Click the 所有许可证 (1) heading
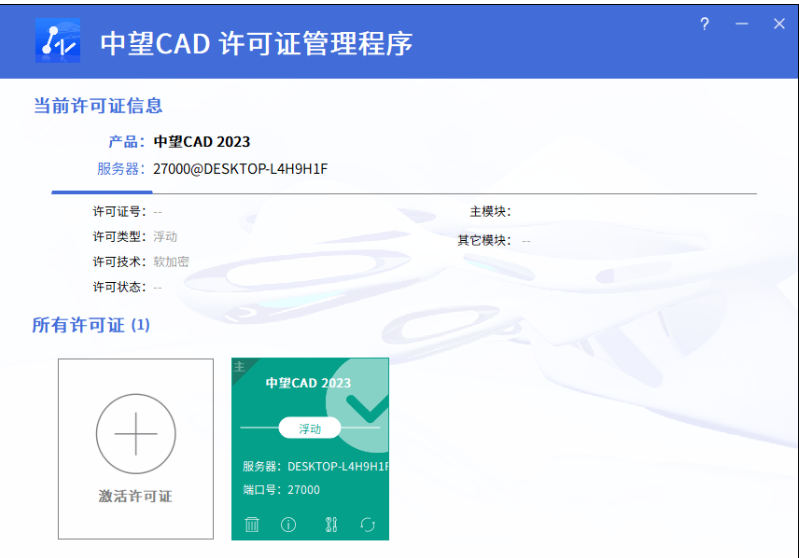799x558 pixels. [91, 325]
